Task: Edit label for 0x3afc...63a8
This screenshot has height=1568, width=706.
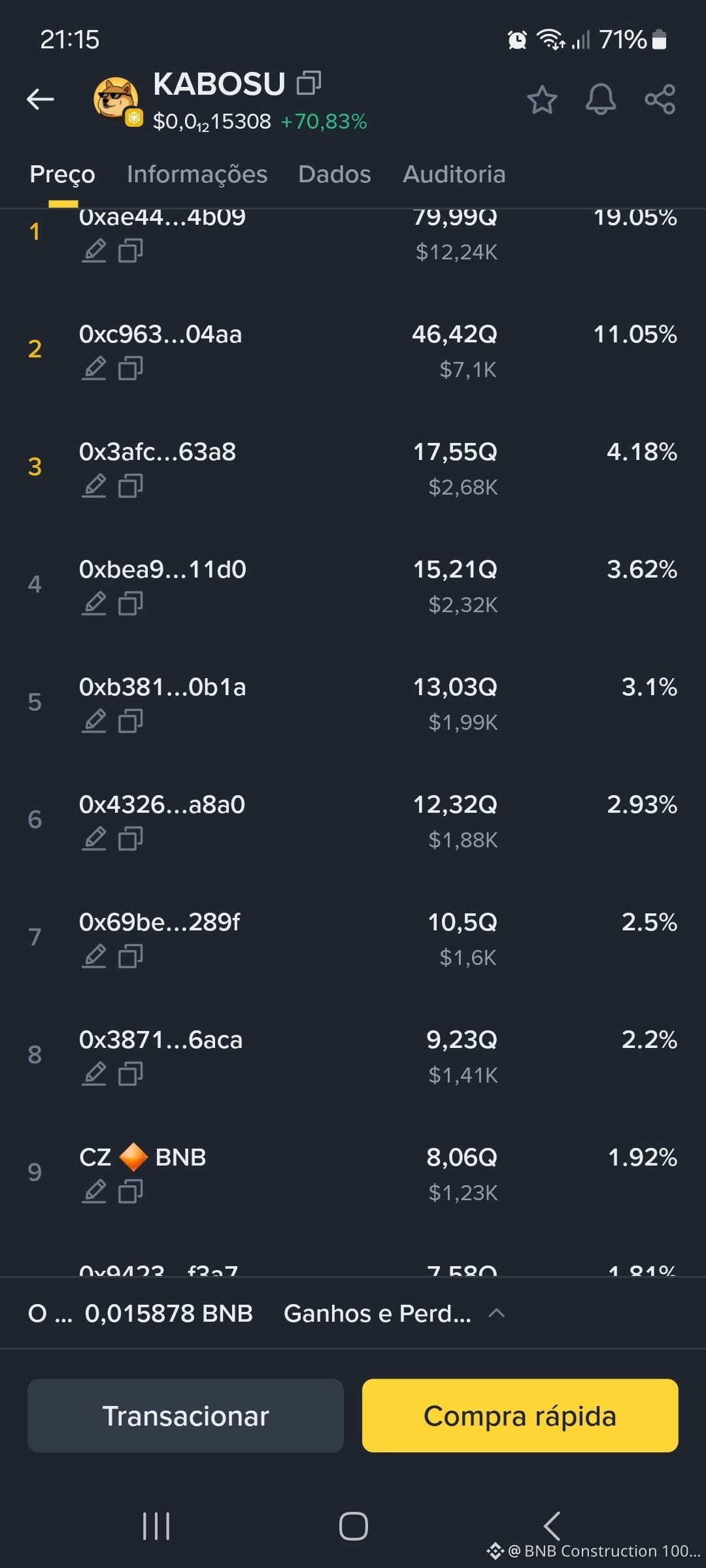Action: (x=94, y=485)
